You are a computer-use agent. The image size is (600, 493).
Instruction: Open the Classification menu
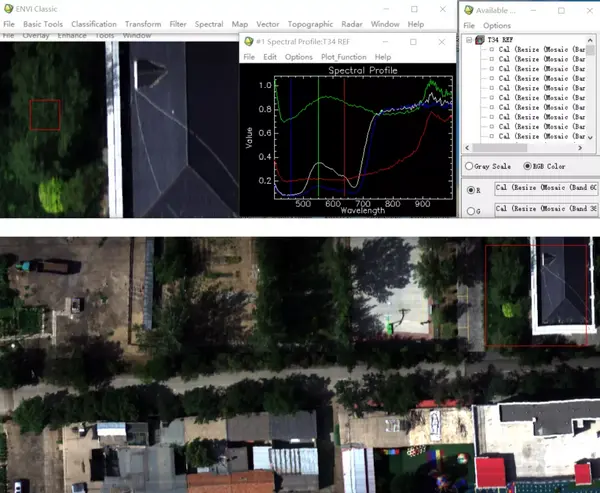coord(94,24)
